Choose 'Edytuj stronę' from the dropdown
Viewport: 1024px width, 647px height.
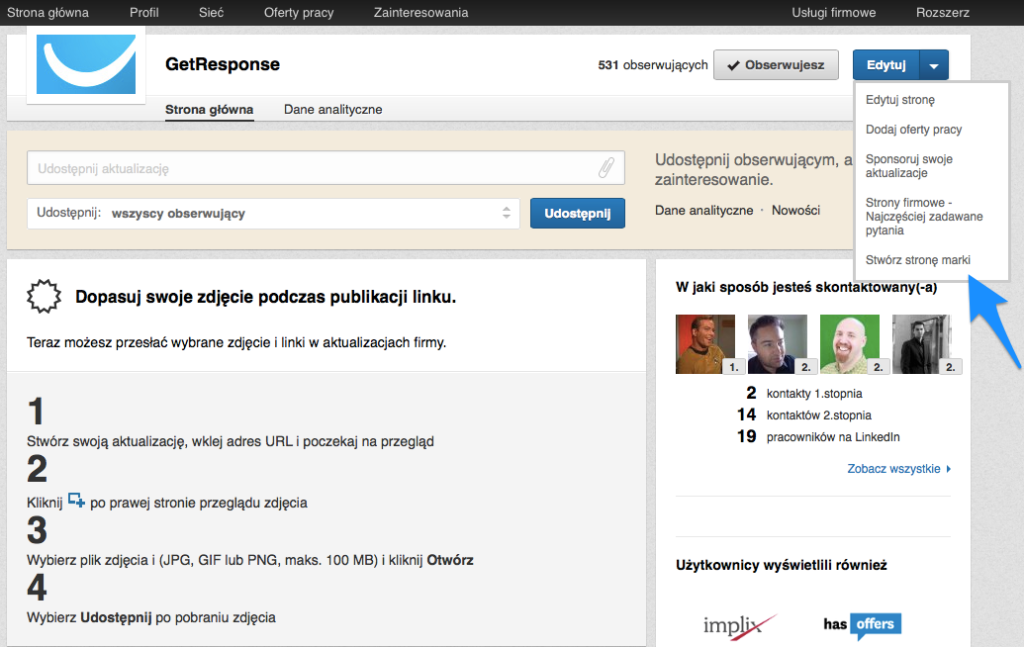click(900, 100)
